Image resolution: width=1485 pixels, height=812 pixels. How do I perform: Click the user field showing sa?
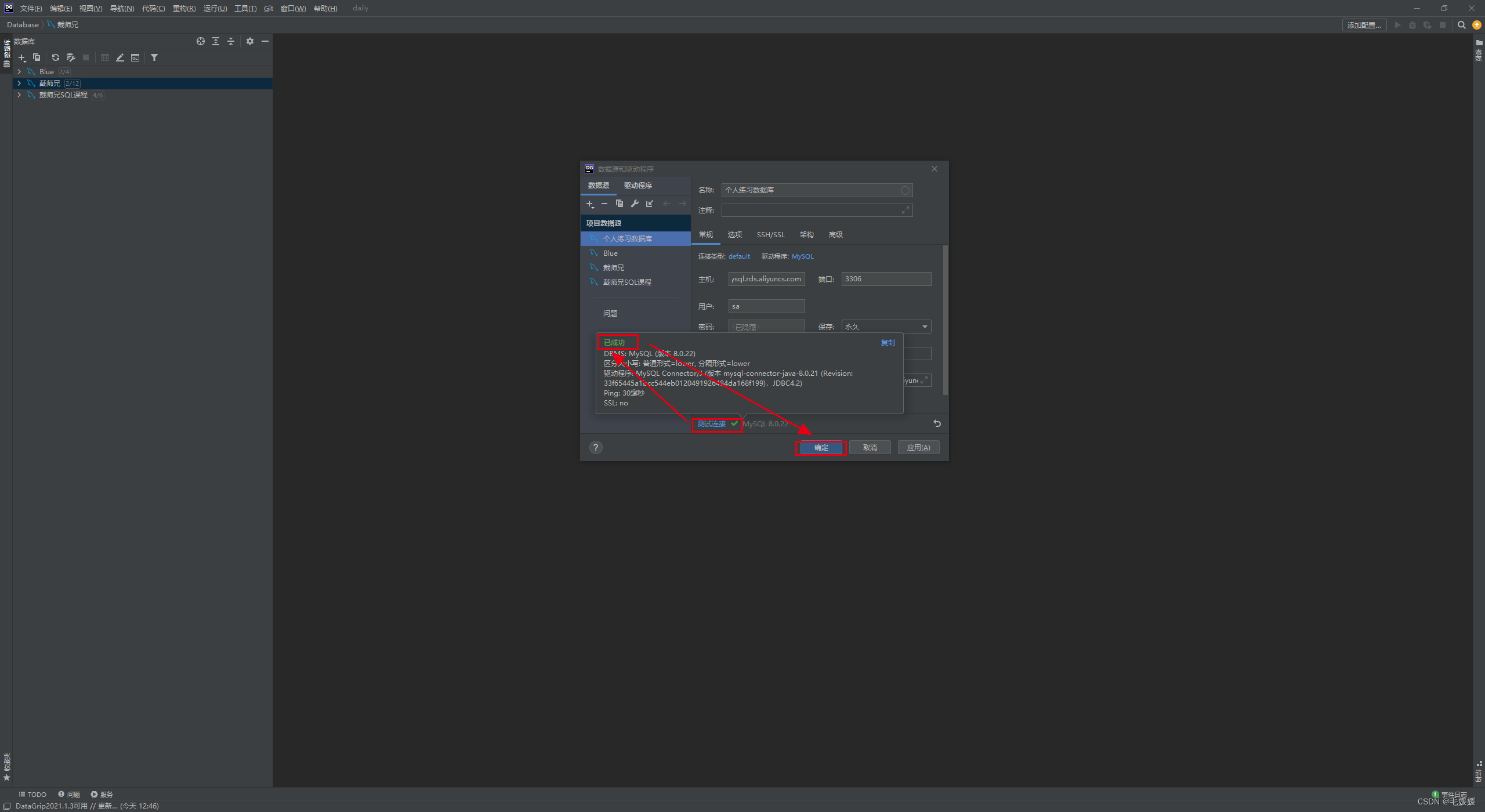tap(766, 306)
